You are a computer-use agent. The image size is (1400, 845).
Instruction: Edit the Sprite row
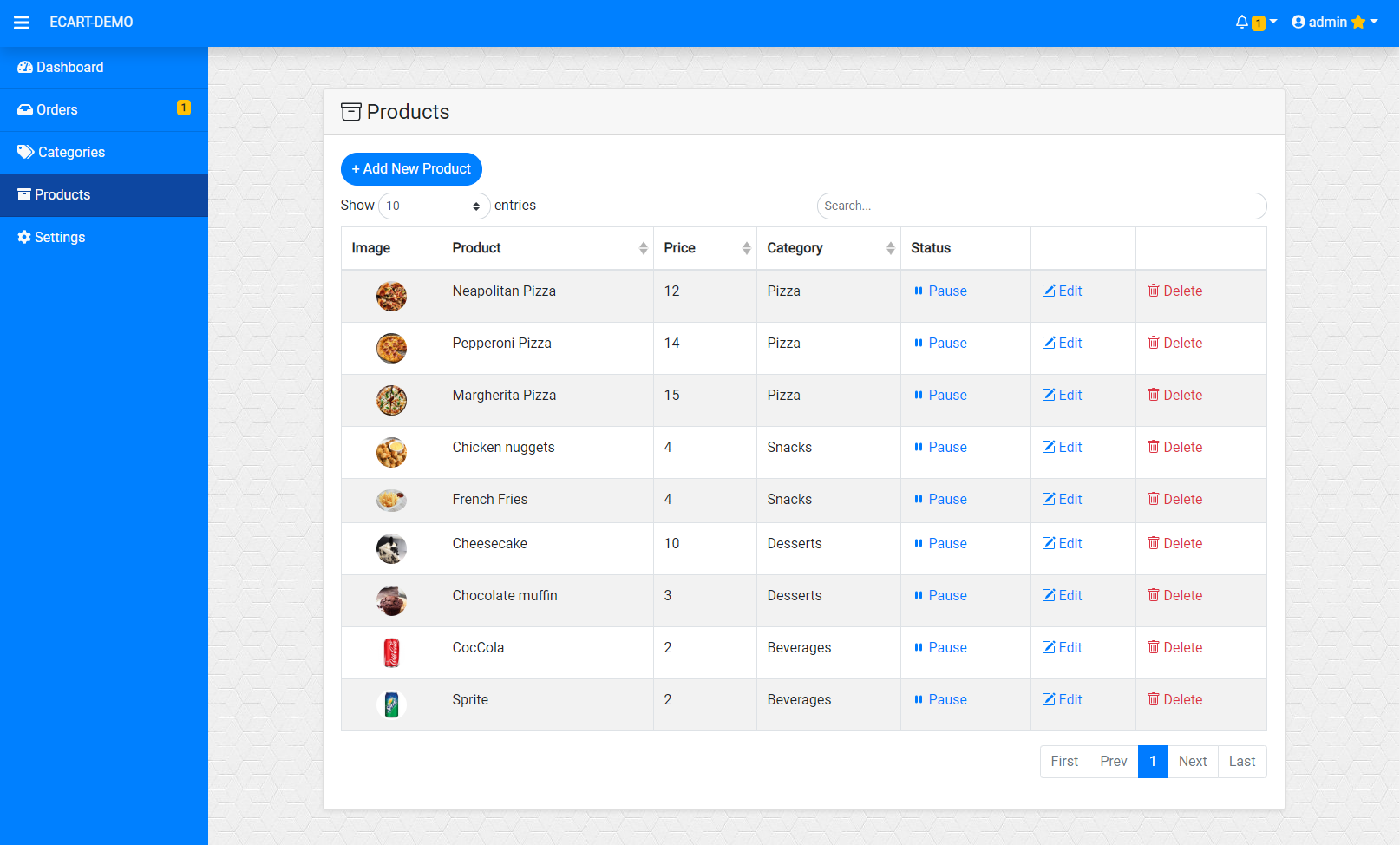pos(1062,700)
